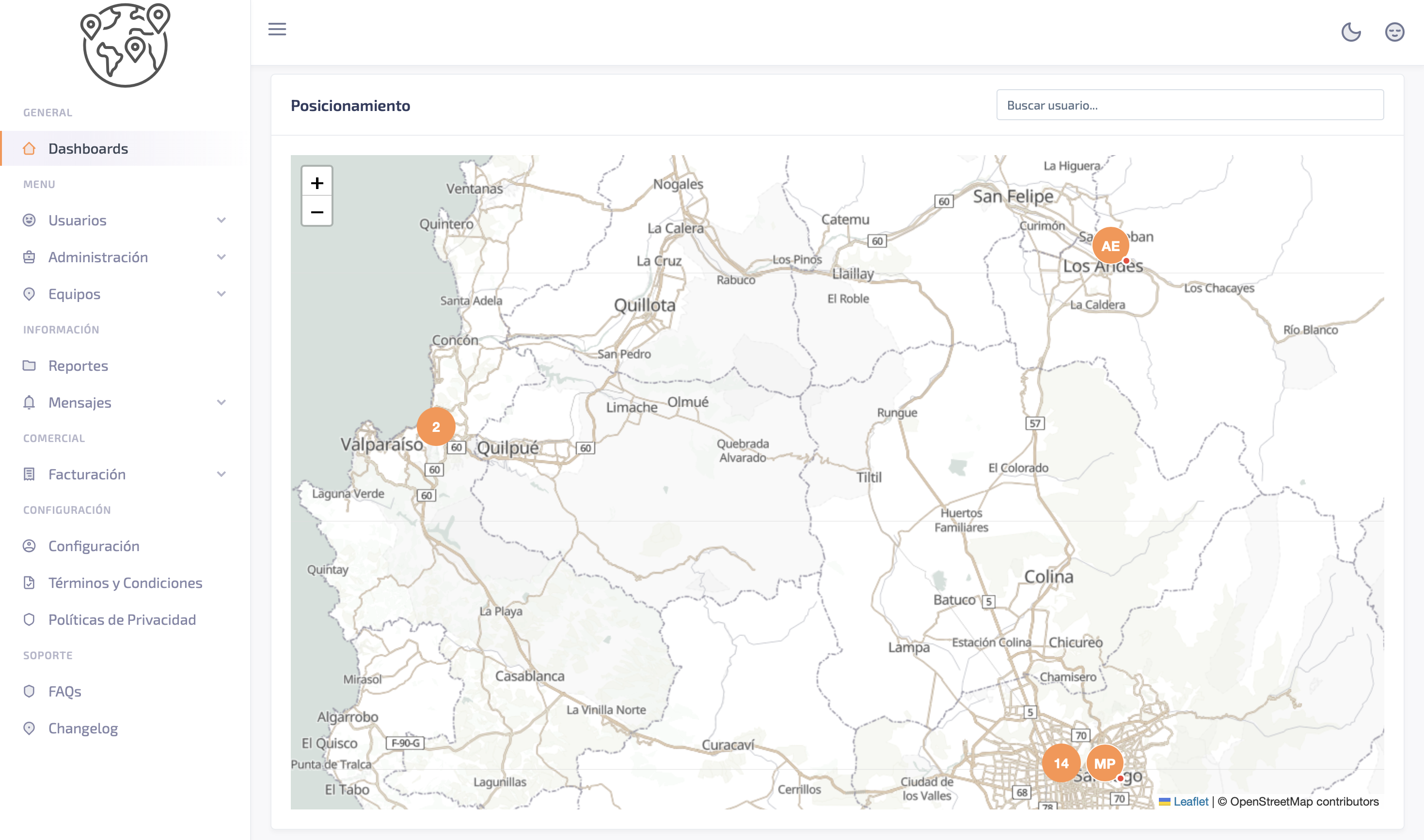Screen dimensions: 1424x840
Task: Open the cluster marker labeled 14
Action: [1060, 763]
